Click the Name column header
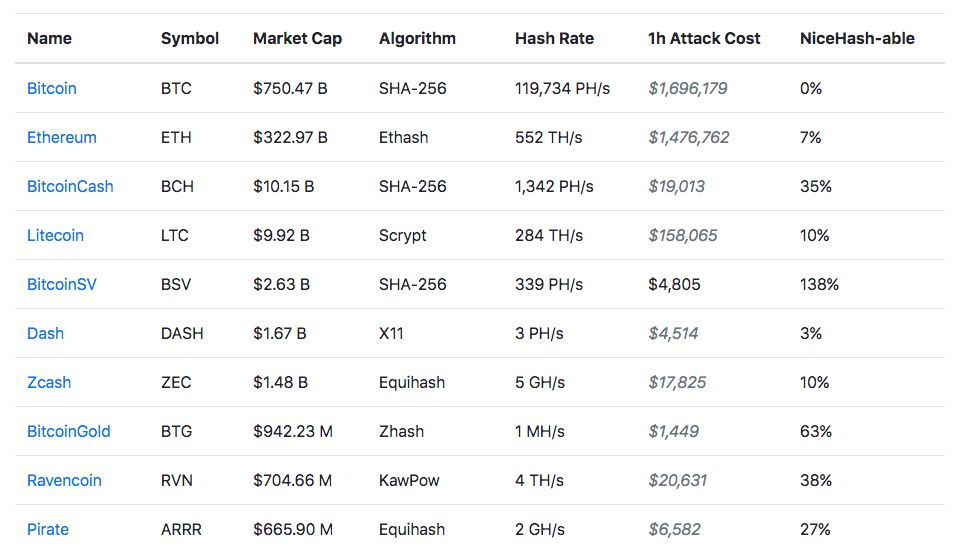Image resolution: width=955 pixels, height=548 pixels. coord(49,39)
